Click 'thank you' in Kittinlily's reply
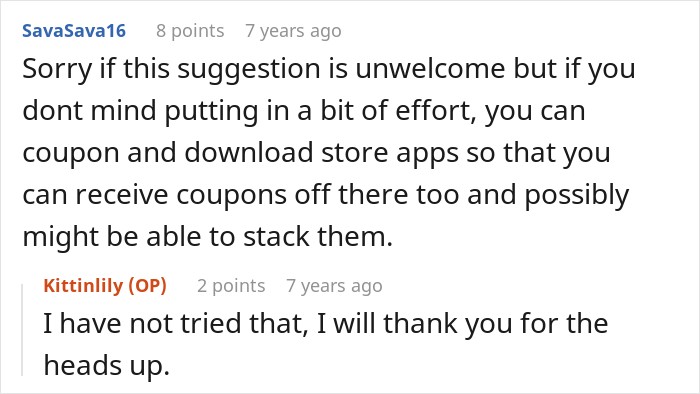700x394 pixels. click(x=447, y=323)
